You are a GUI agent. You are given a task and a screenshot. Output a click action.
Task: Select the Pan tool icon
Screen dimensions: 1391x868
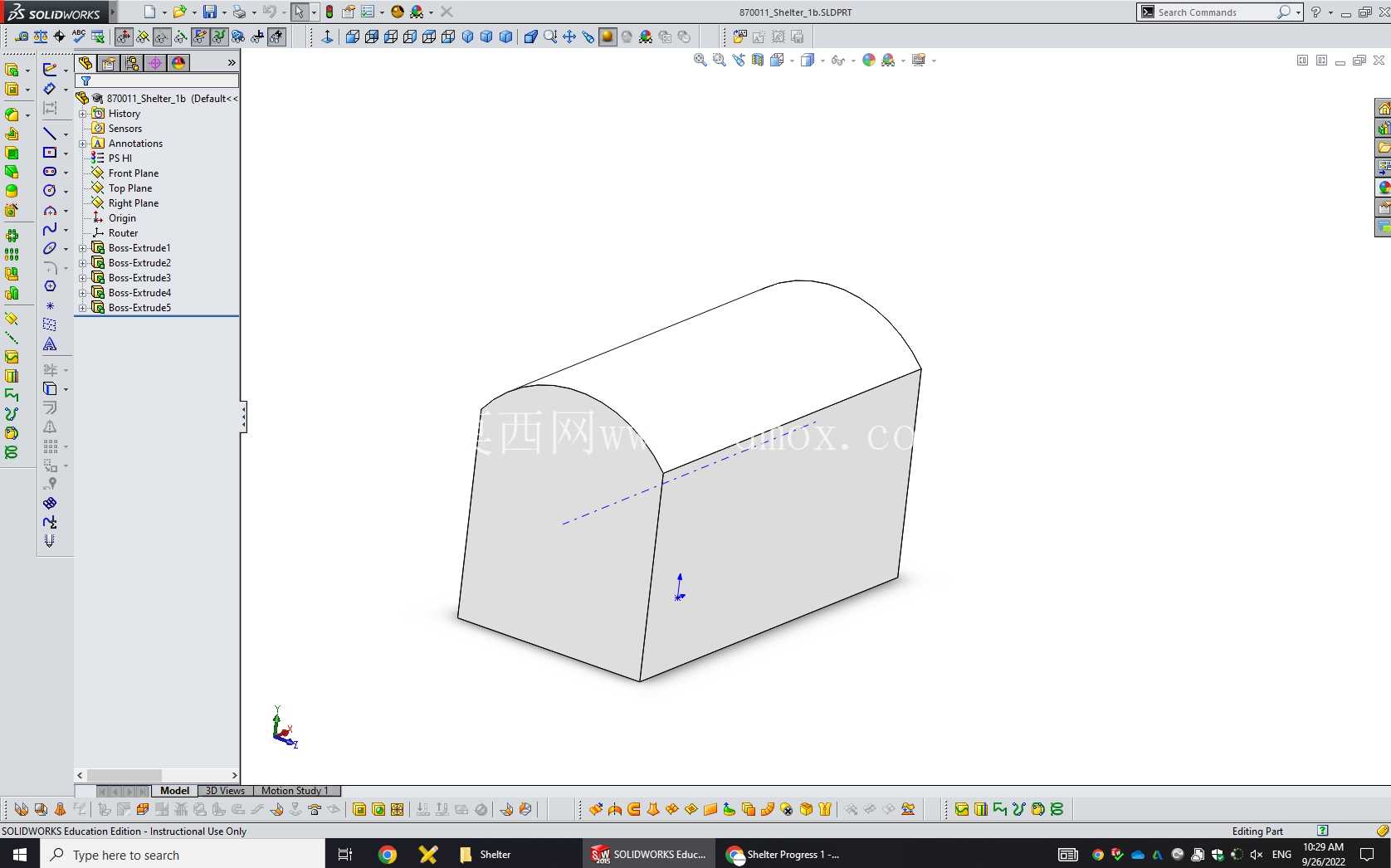(569, 37)
